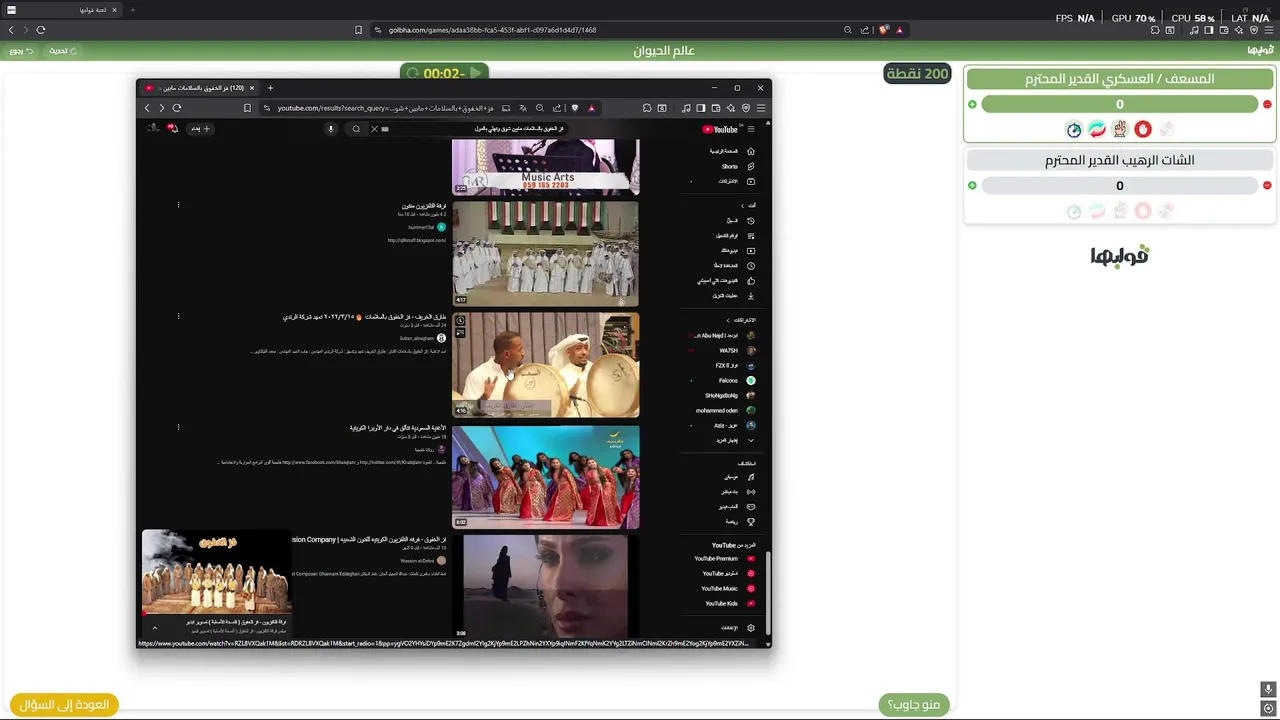Screen dimensions: 1280x720
Task: Close the YouTube tab in inner window
Action: tap(252, 88)
